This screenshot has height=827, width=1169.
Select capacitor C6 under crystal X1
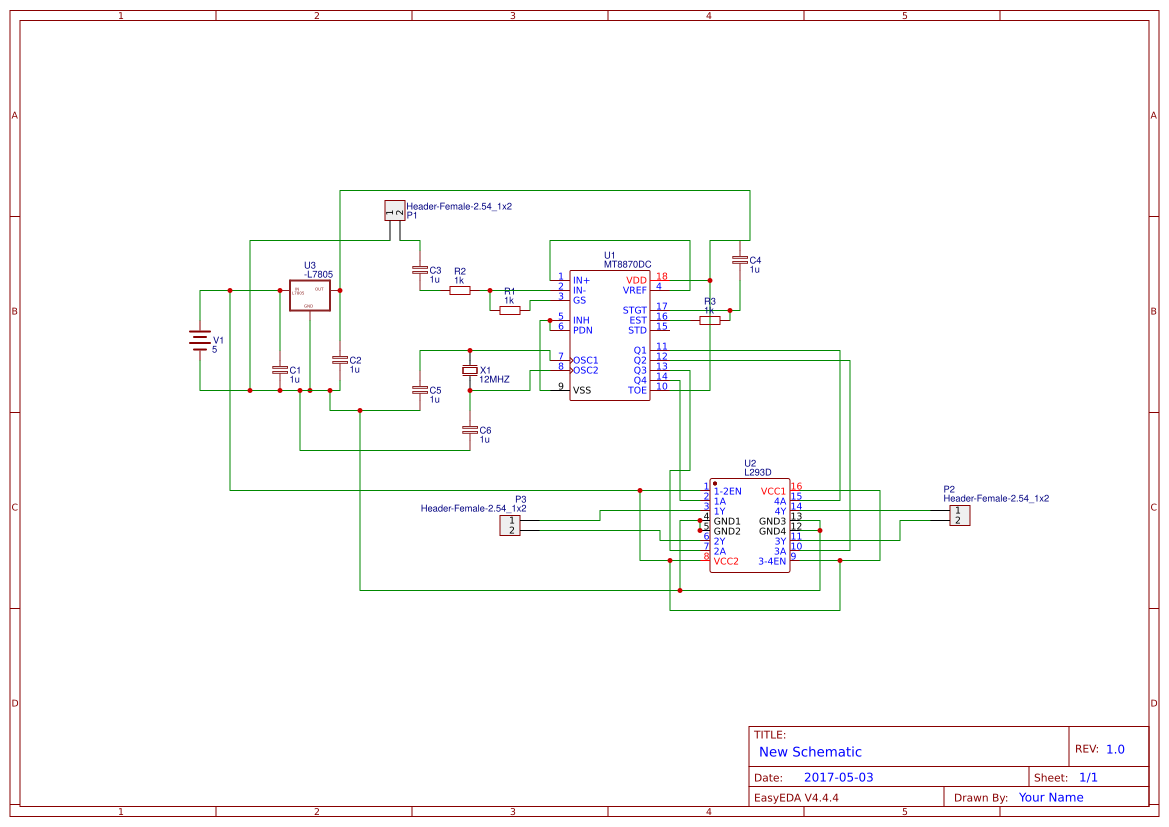(470, 428)
